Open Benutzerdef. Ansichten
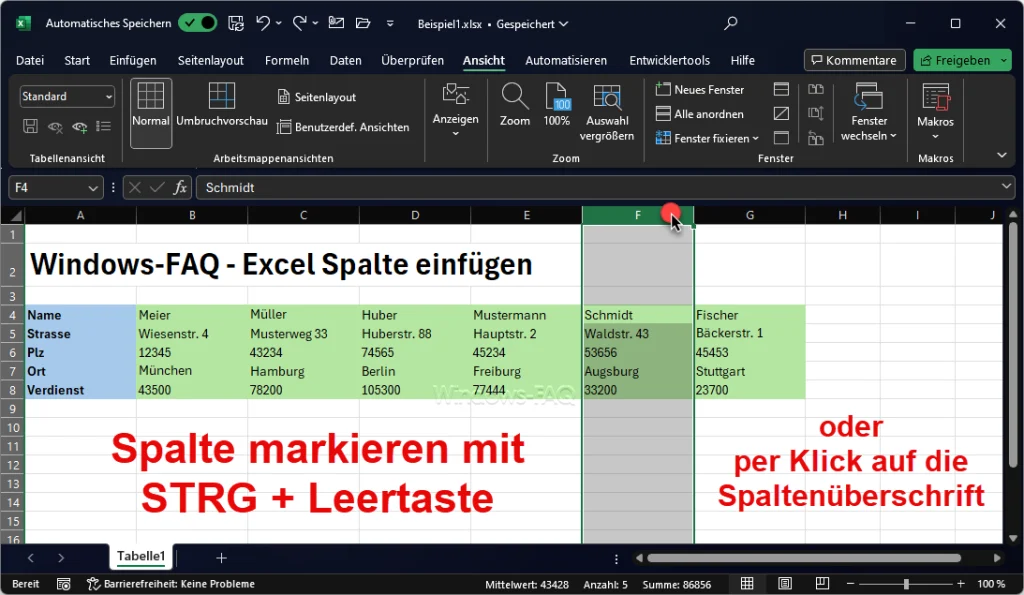 click(x=343, y=127)
